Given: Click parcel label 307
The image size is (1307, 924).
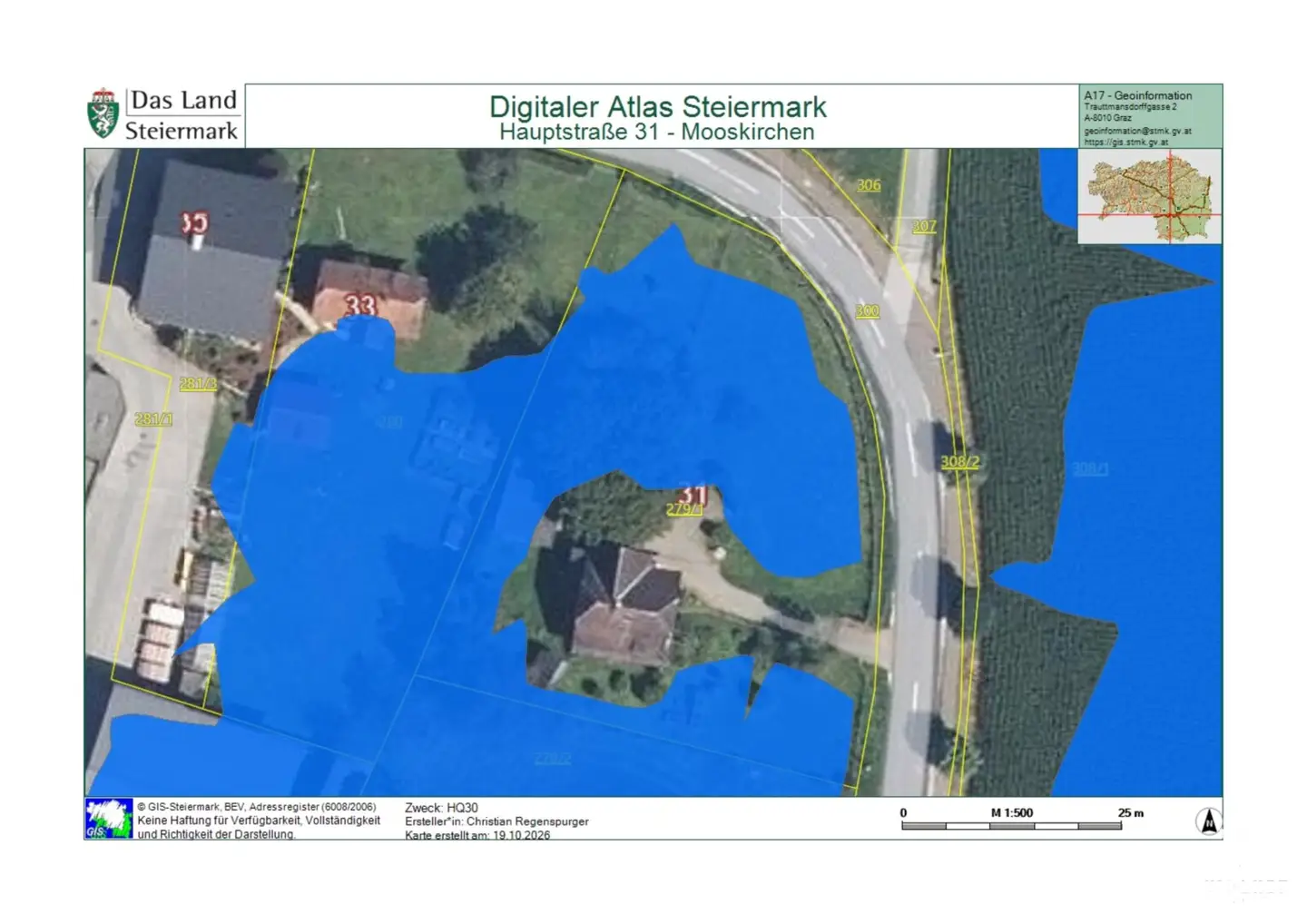Looking at the screenshot, I should tap(924, 226).
